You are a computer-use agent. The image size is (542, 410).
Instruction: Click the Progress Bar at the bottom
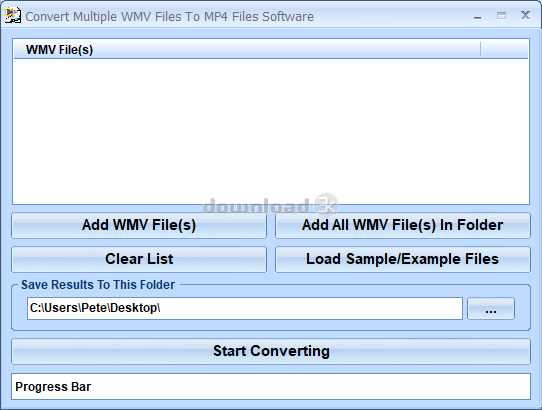coord(271,386)
